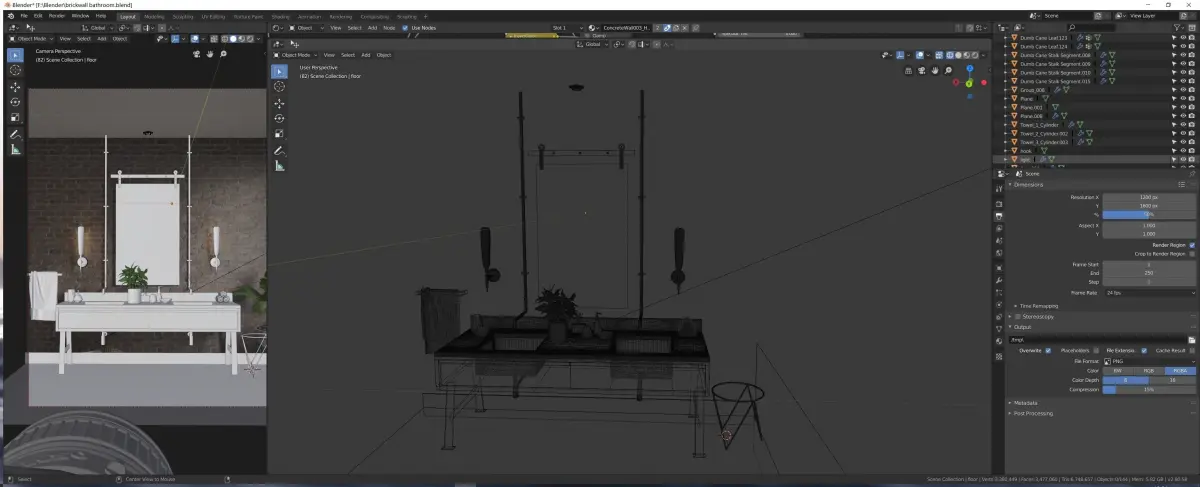Viewport: 1200px width, 487px height.
Task: Select the Cursor tool in left viewport
Action: [x=15, y=70]
